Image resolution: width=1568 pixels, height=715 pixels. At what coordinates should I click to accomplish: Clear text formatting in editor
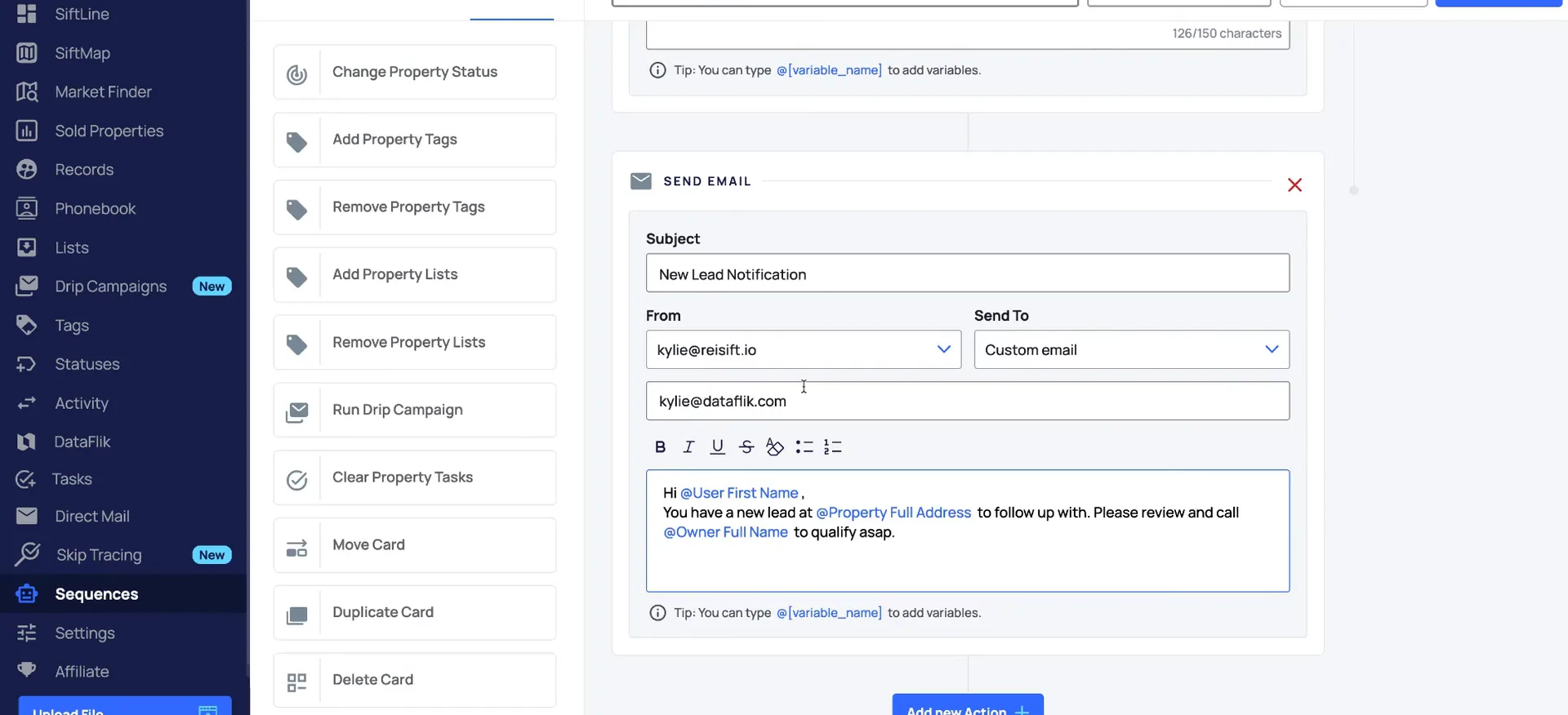click(x=775, y=446)
